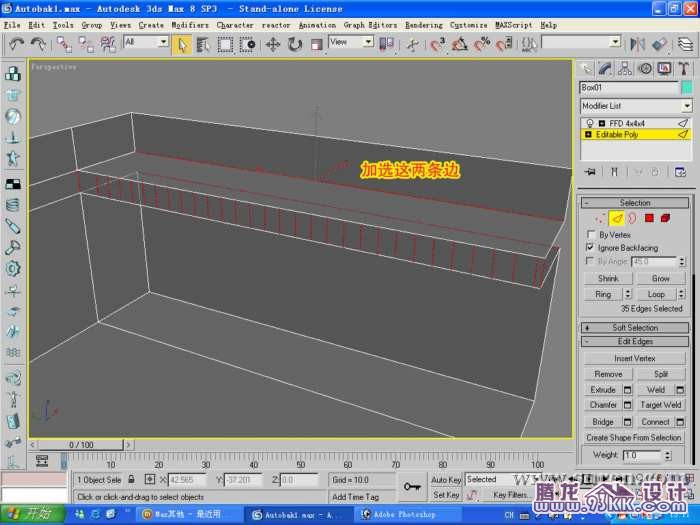Click the Pin Stack icon
The image size is (700, 525).
pos(590,172)
